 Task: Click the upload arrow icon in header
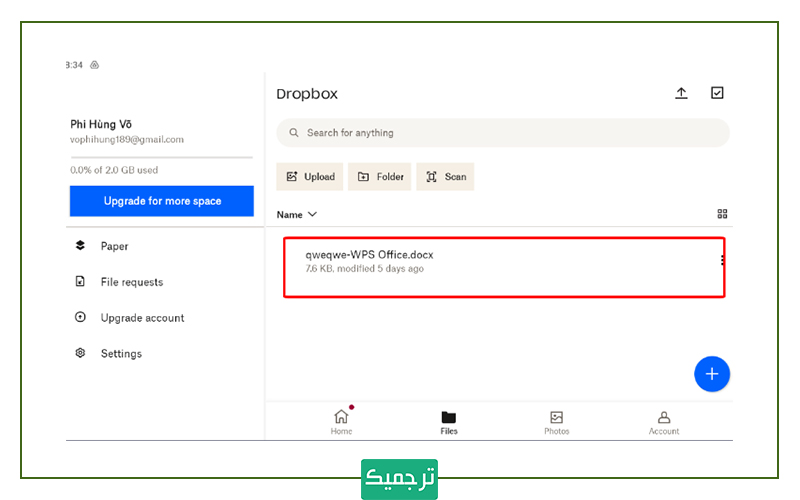point(681,93)
